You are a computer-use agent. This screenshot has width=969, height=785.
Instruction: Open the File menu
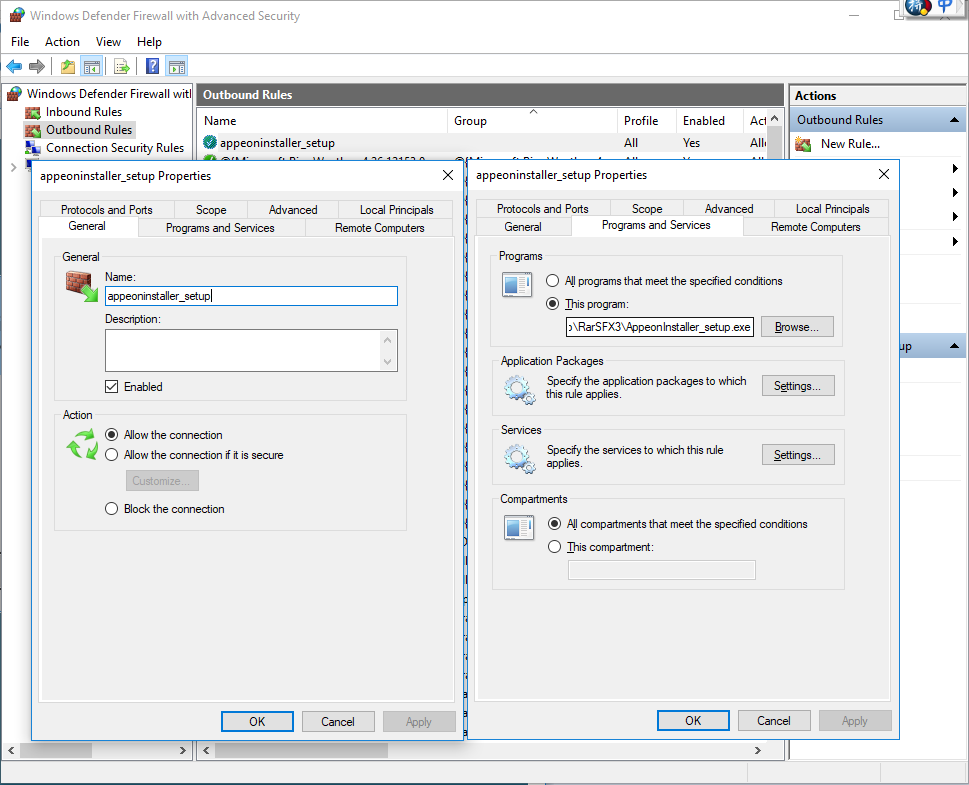[20, 41]
